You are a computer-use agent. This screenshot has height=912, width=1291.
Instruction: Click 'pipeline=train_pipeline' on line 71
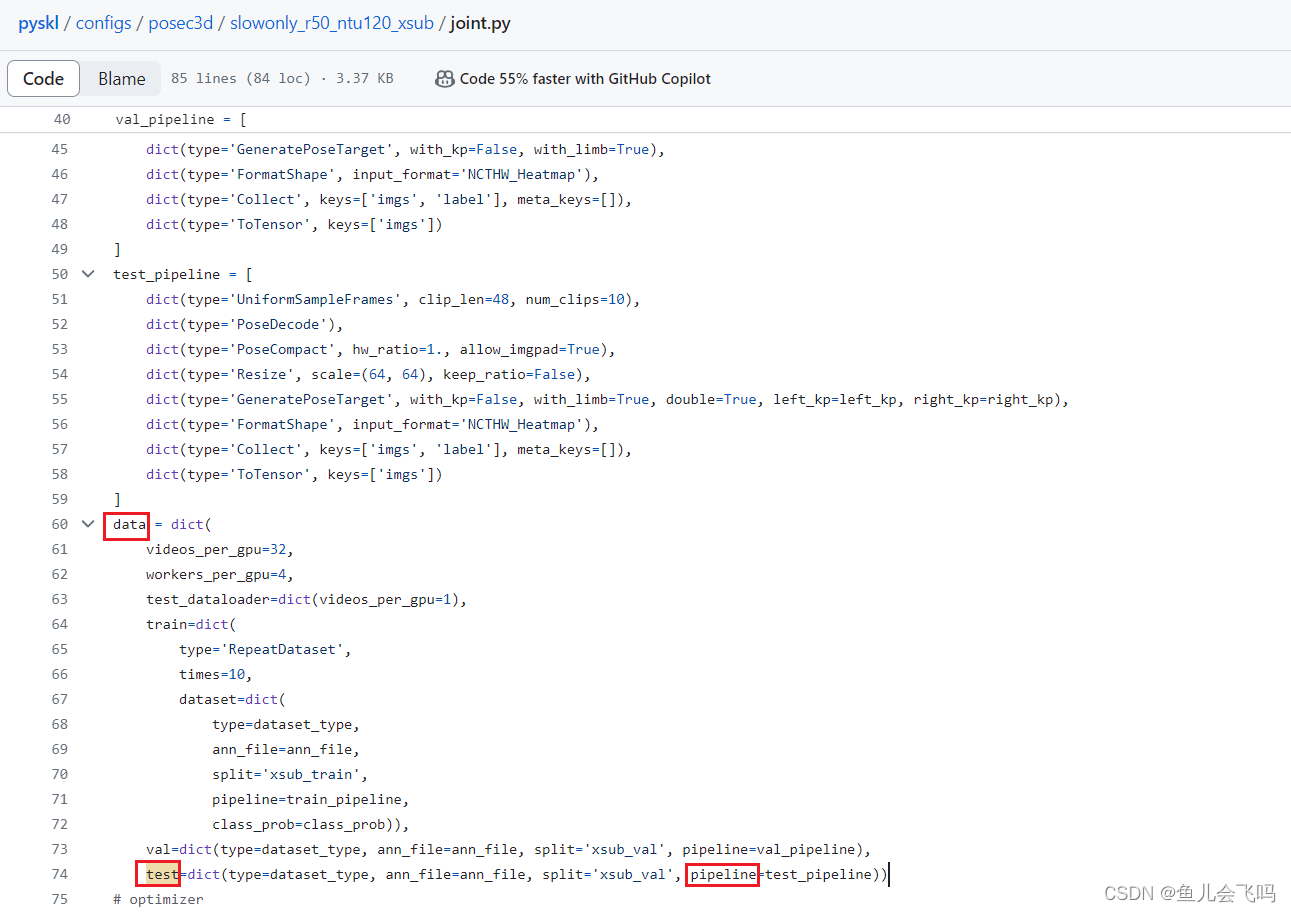307,799
